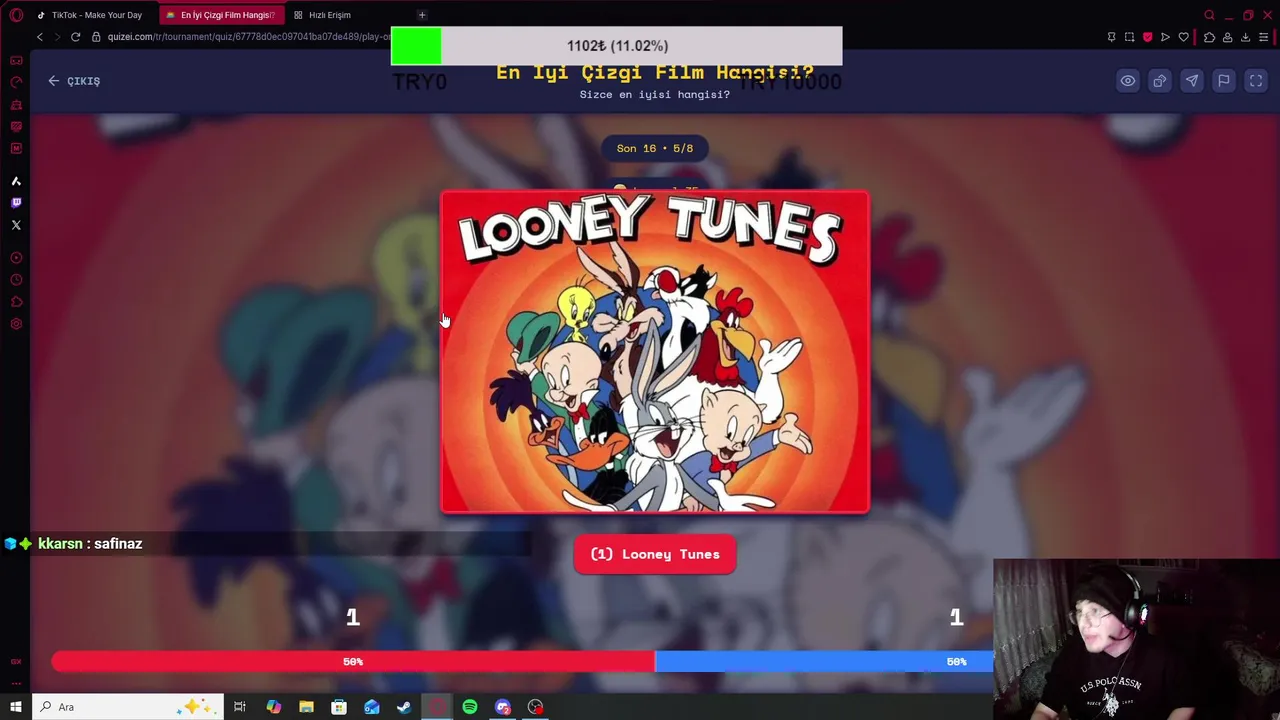Open History clock icon in sidebar
The image size is (1280, 720).
pos(16,280)
